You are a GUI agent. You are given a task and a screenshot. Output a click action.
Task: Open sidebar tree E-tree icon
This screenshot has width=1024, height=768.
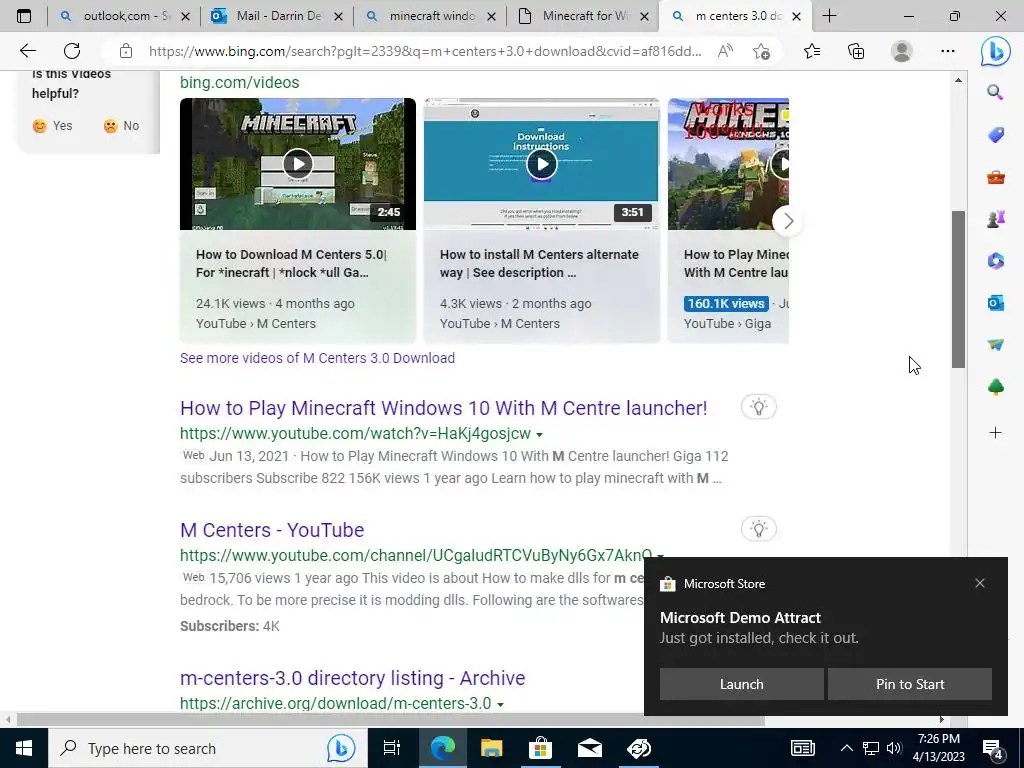pyautogui.click(x=995, y=387)
